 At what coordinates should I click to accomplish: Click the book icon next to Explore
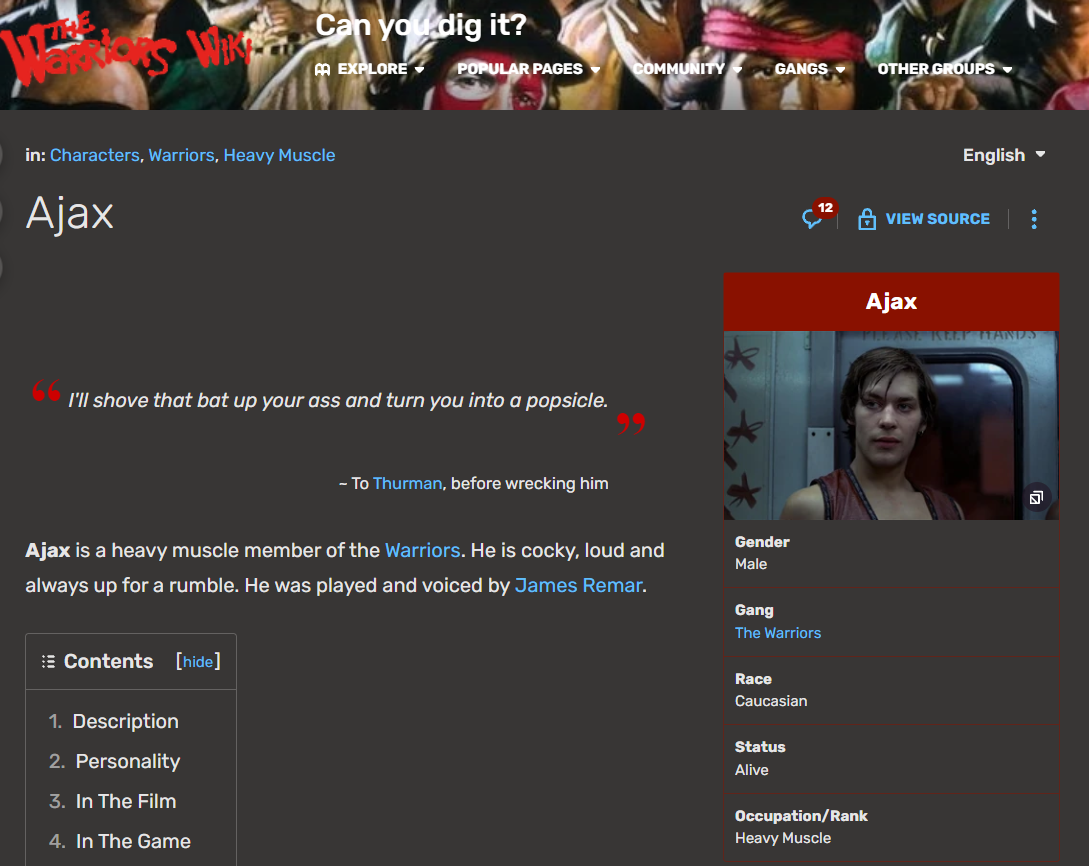[x=322, y=69]
